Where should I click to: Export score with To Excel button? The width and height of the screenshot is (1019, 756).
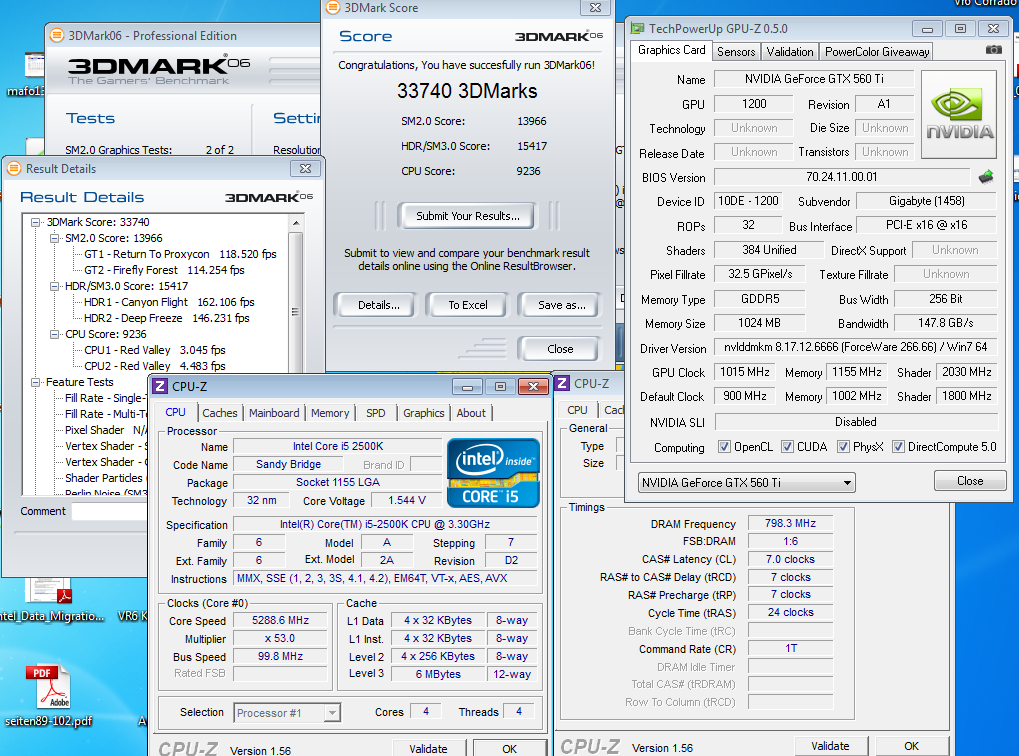click(468, 305)
